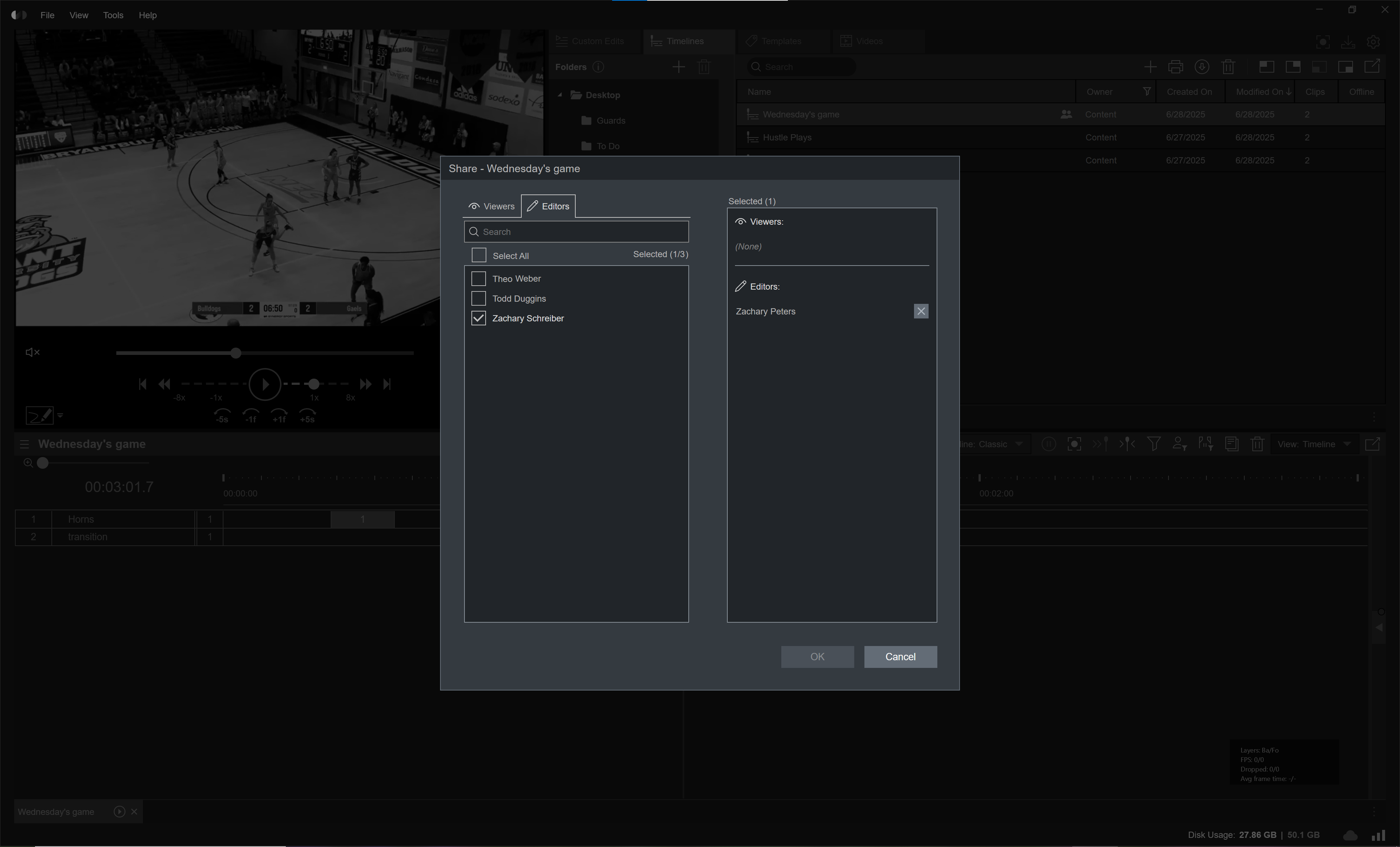The image size is (1400, 847).
Task: Add new timeline with plus icon
Action: pyautogui.click(x=1150, y=67)
